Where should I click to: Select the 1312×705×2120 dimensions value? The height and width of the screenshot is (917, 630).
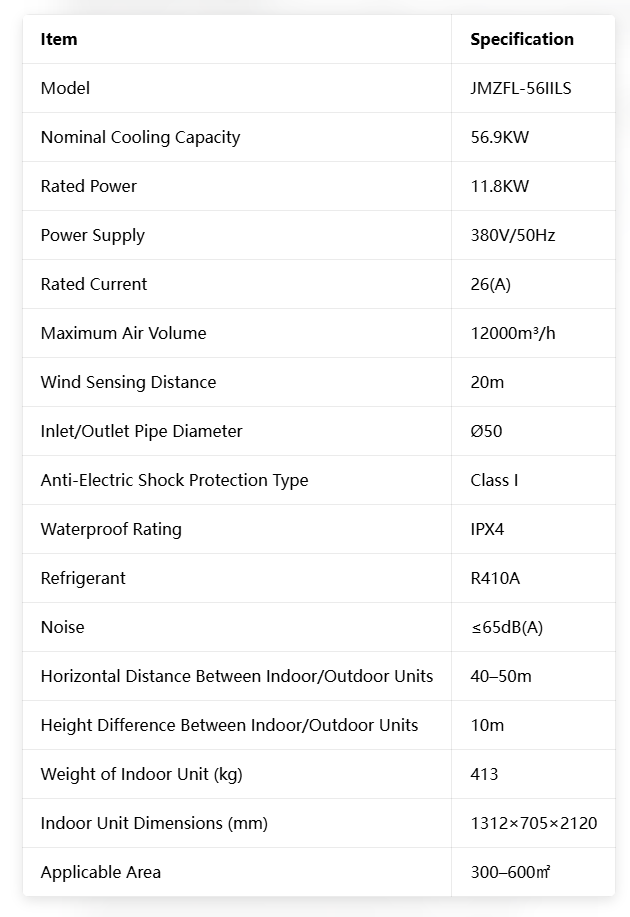[534, 823]
